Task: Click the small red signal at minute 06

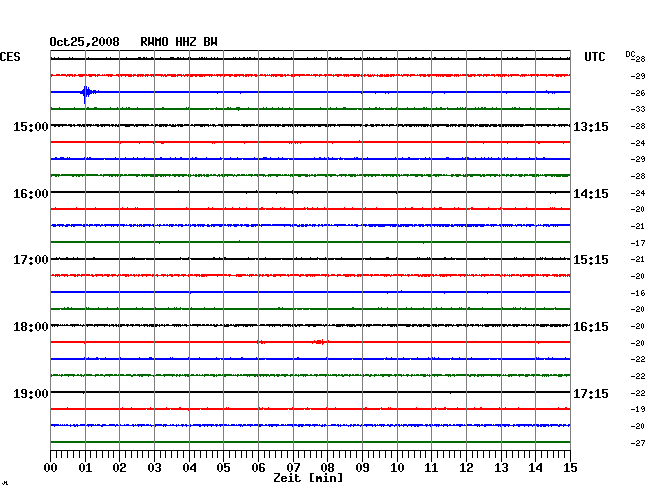Action: (x=261, y=342)
